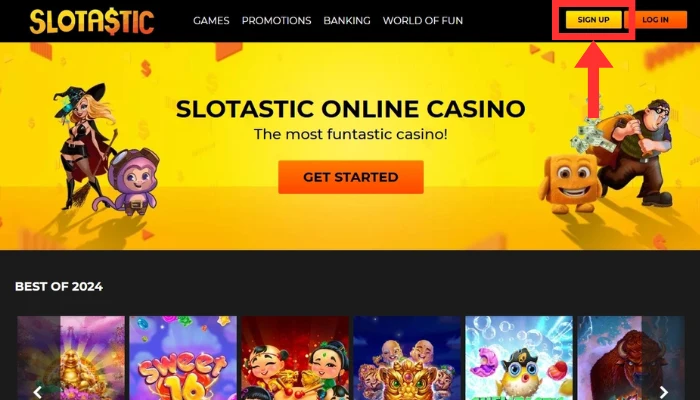This screenshot has width=700, height=400.
Task: Click the orange cube mascot
Action: pos(570,184)
